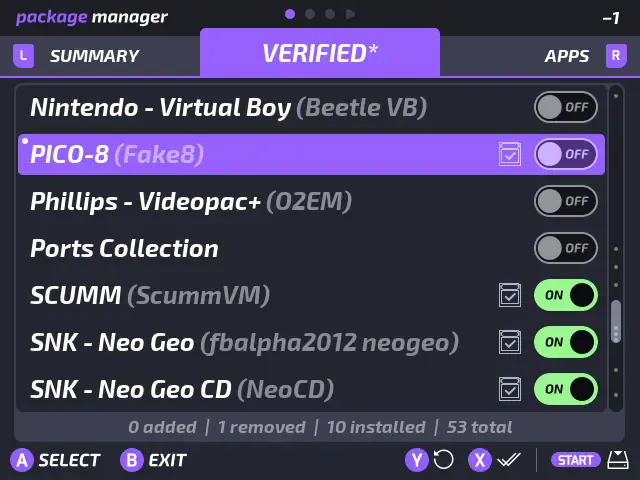The image size is (640, 480).
Task: Click the L shoulder button icon
Action: (23, 56)
